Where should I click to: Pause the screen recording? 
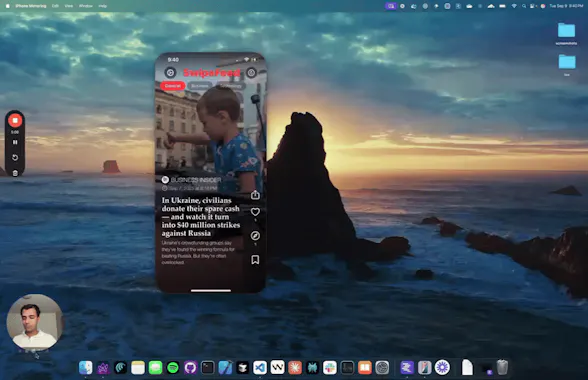tap(15, 142)
